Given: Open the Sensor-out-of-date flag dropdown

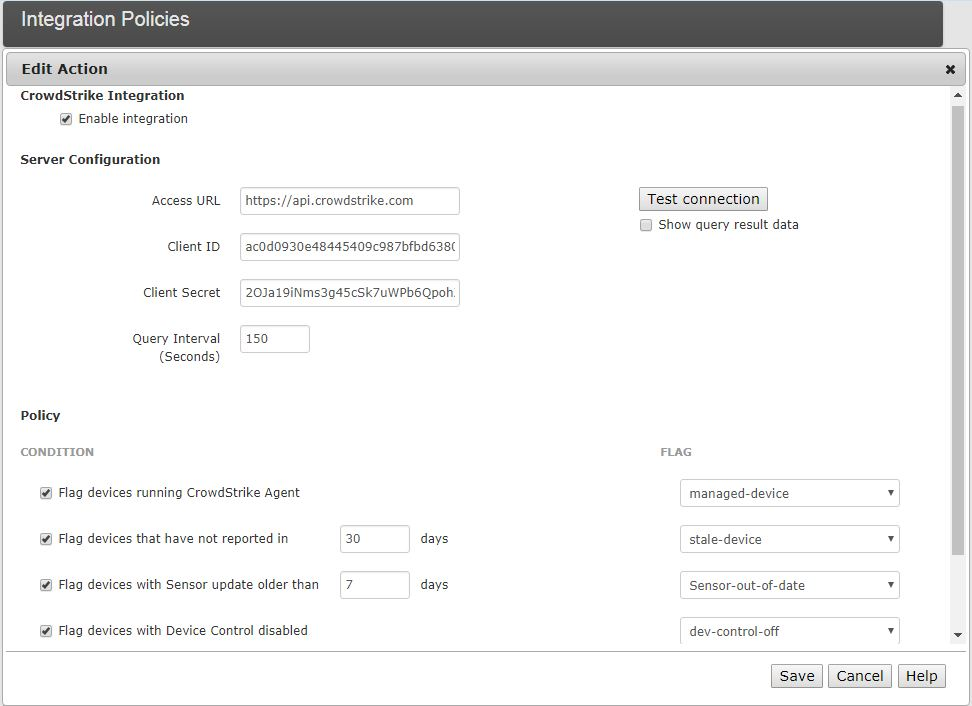Looking at the screenshot, I should pos(789,585).
